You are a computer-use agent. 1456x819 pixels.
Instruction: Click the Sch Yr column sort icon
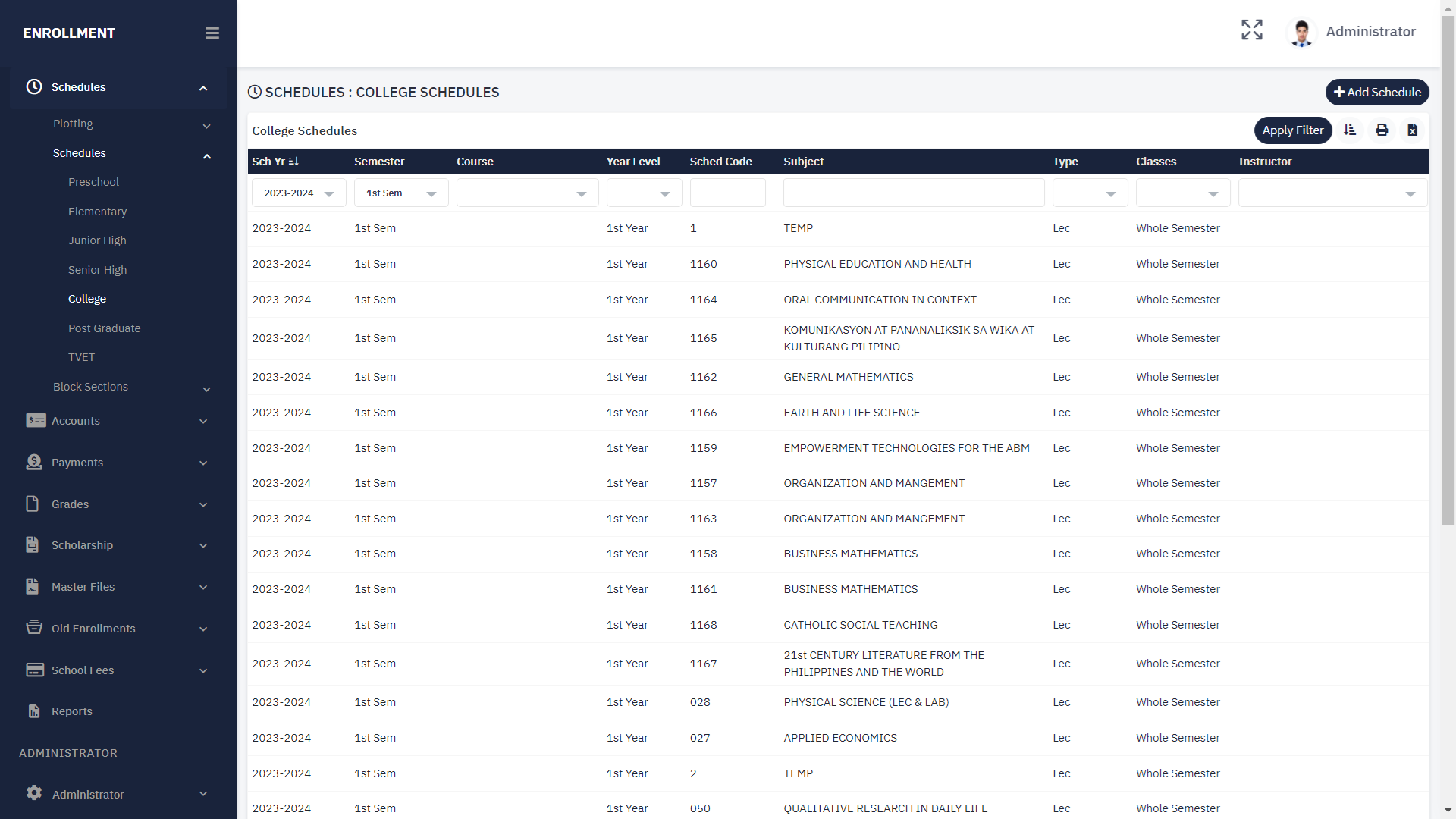(294, 162)
